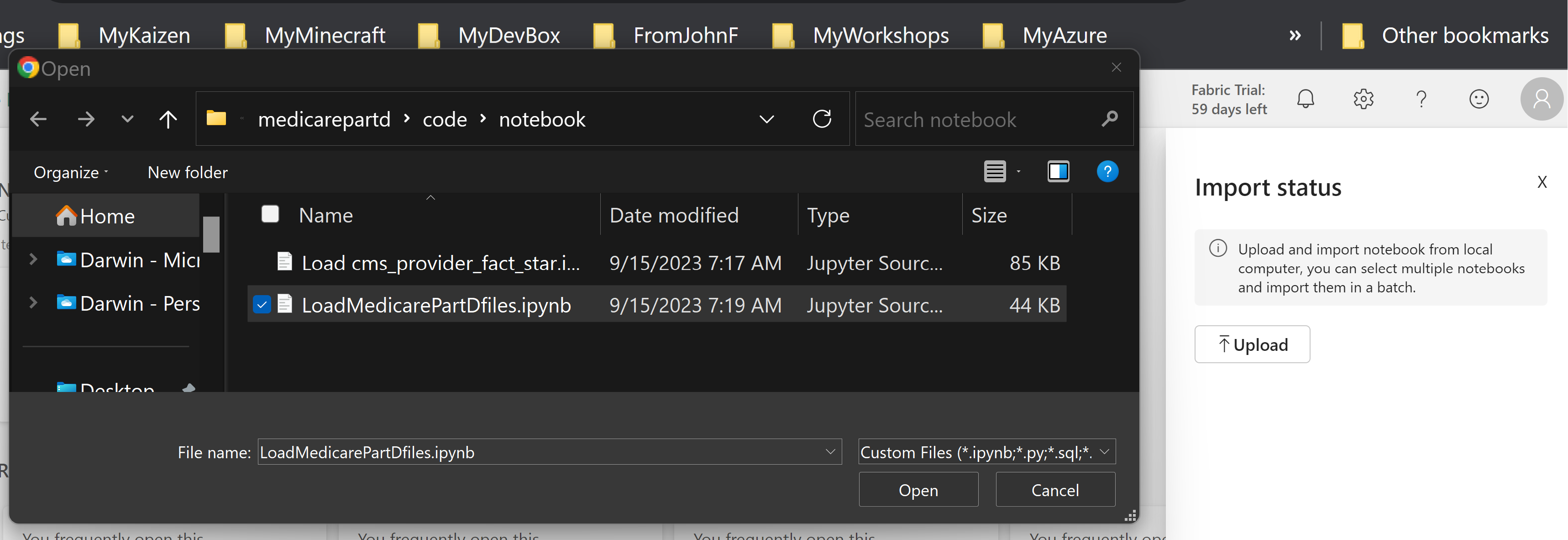Image resolution: width=1568 pixels, height=540 pixels.
Task: Select Home in navigation pane
Action: point(106,216)
